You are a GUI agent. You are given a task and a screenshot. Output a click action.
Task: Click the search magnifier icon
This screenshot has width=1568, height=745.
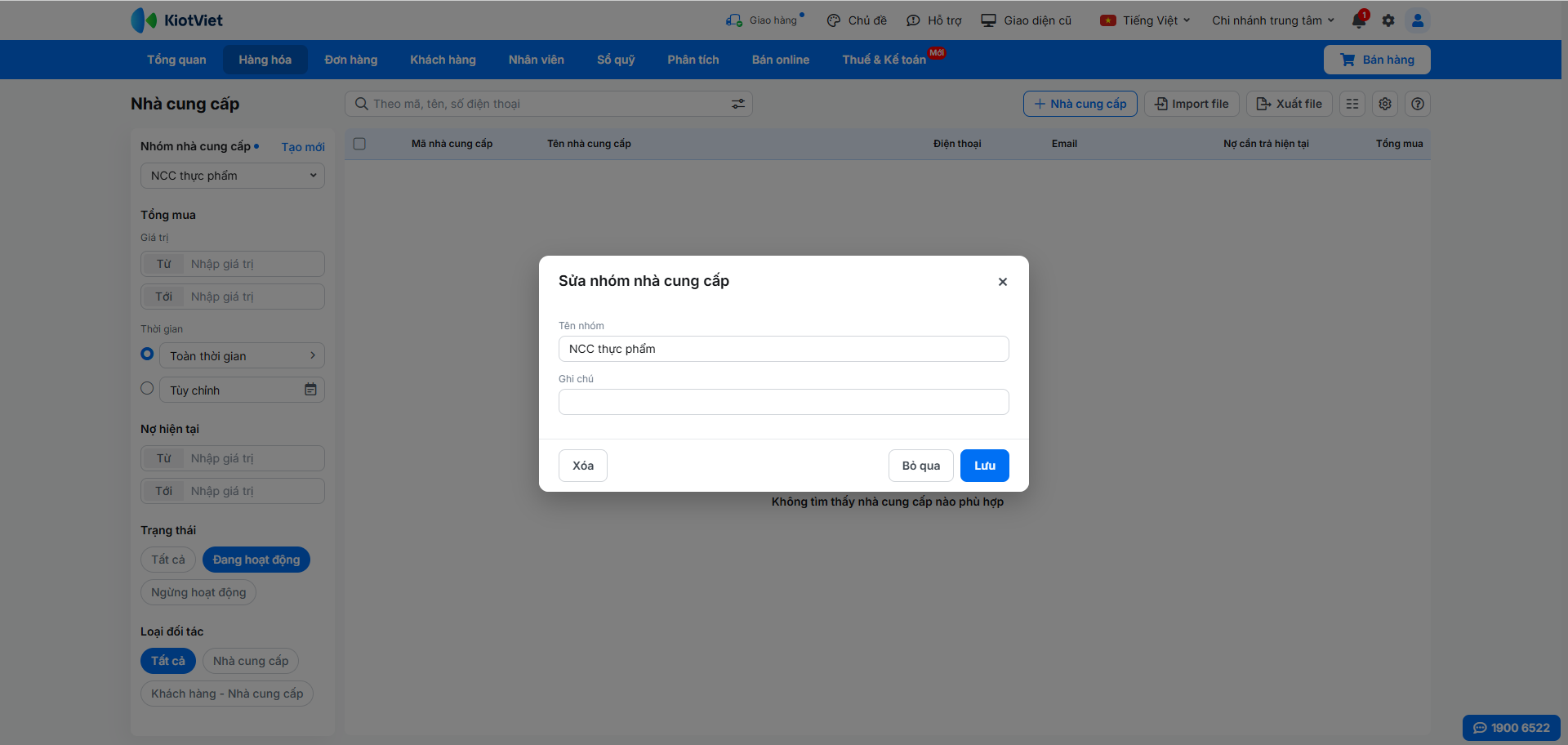[362, 104]
